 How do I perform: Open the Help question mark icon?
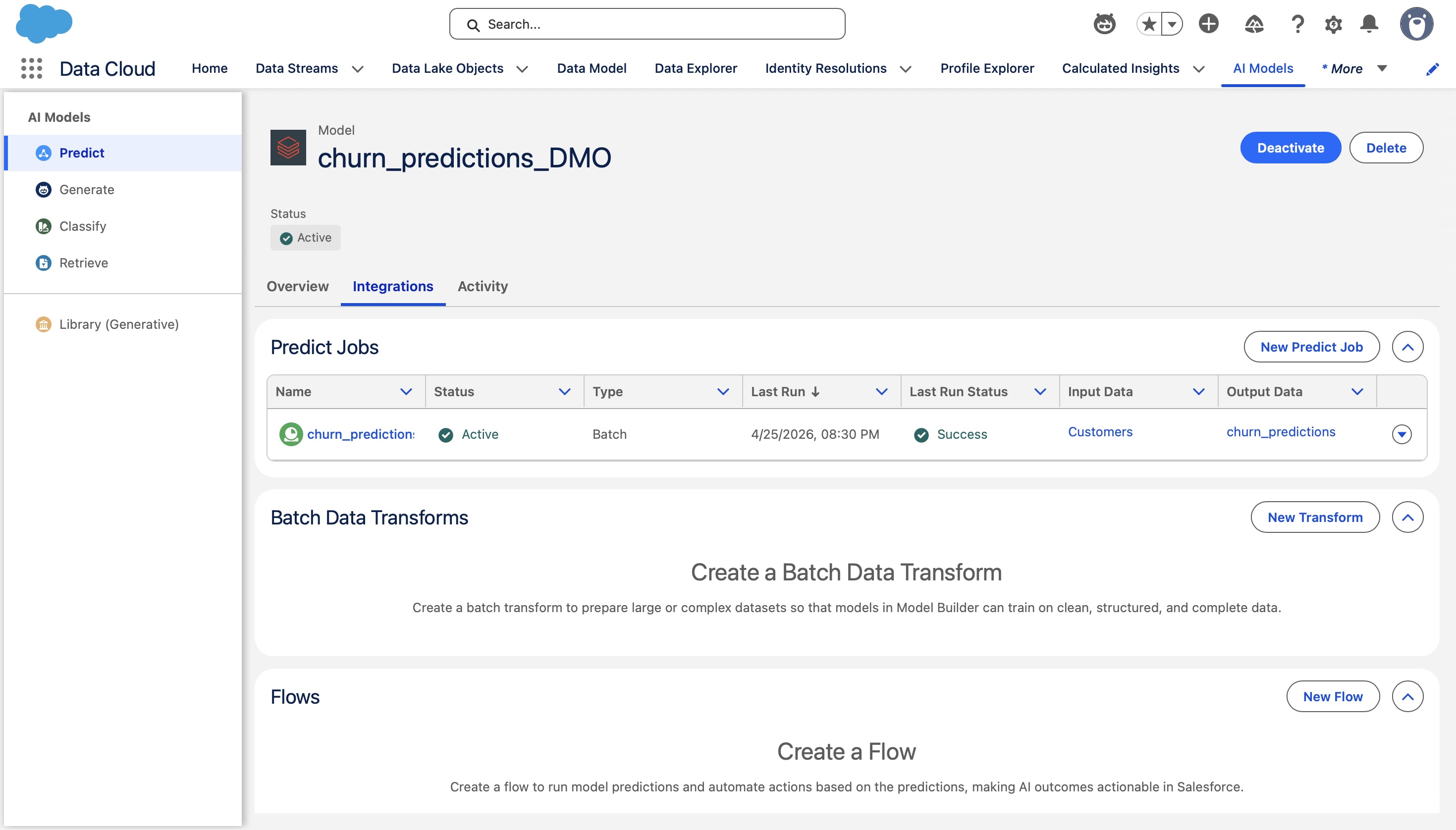coord(1297,24)
